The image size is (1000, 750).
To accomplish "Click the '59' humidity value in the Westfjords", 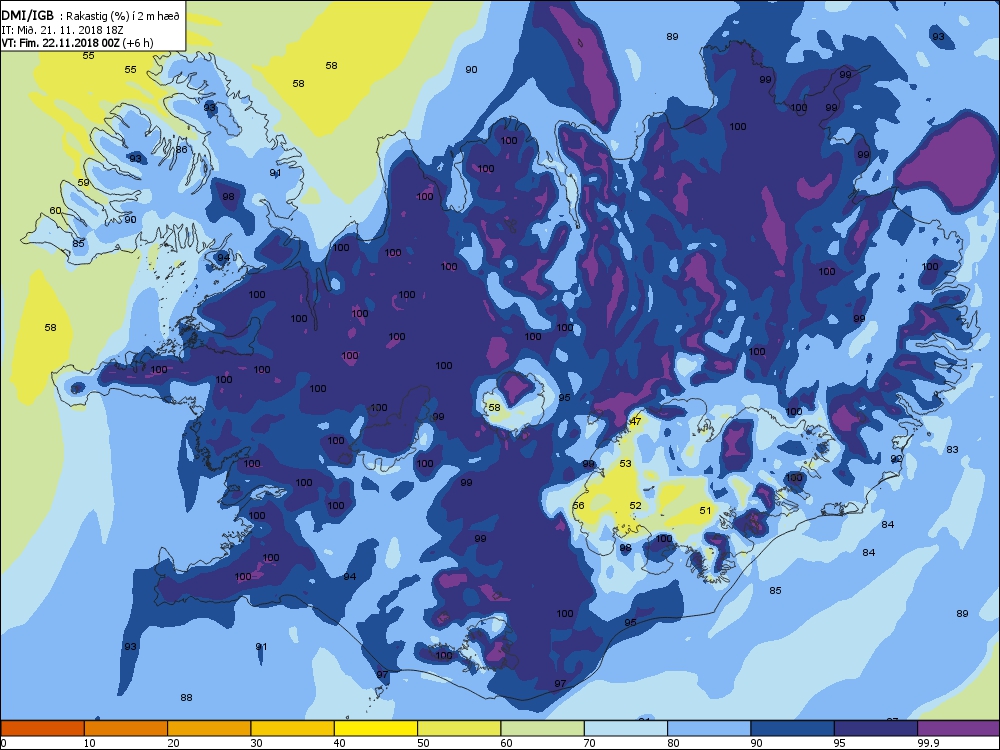I will 84,182.
